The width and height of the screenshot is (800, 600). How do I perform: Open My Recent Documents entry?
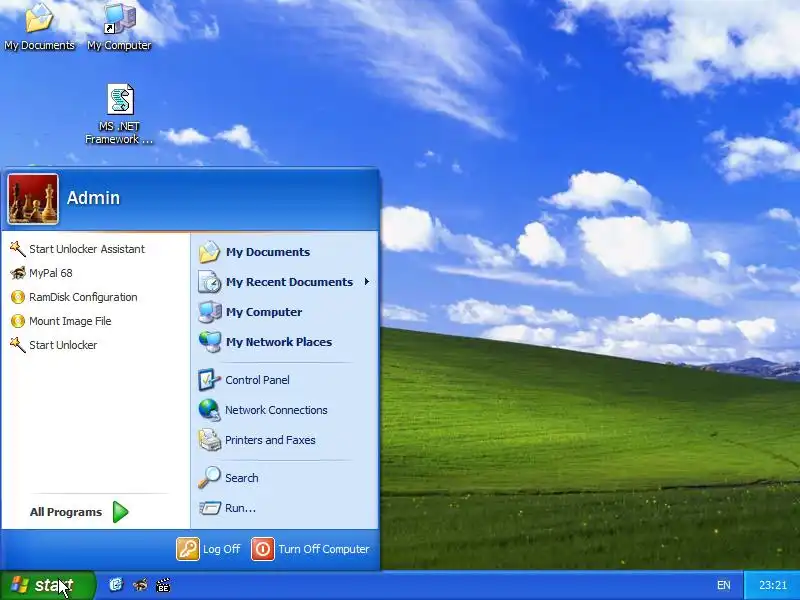coord(285,282)
